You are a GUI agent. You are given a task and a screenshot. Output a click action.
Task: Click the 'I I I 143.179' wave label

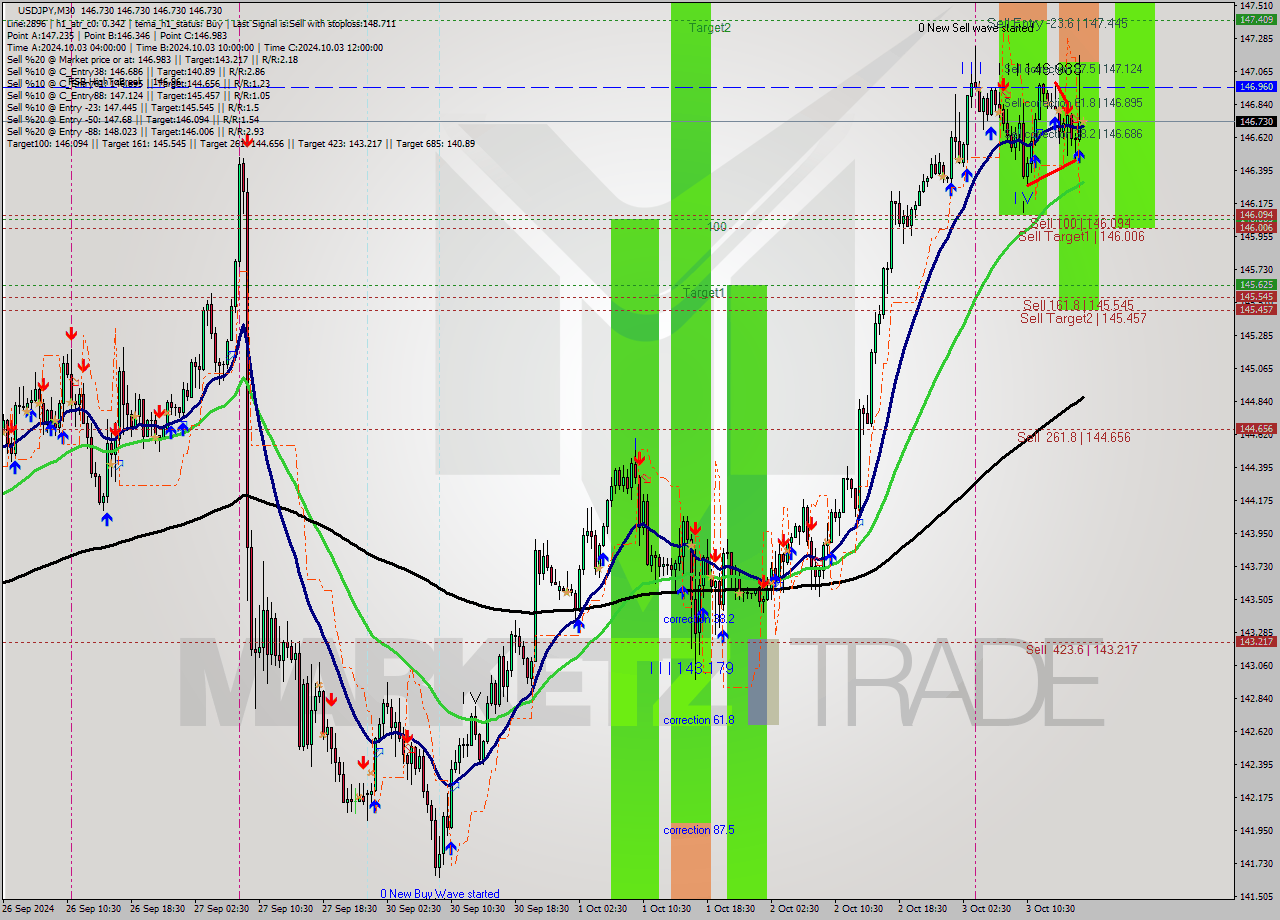(x=692, y=667)
